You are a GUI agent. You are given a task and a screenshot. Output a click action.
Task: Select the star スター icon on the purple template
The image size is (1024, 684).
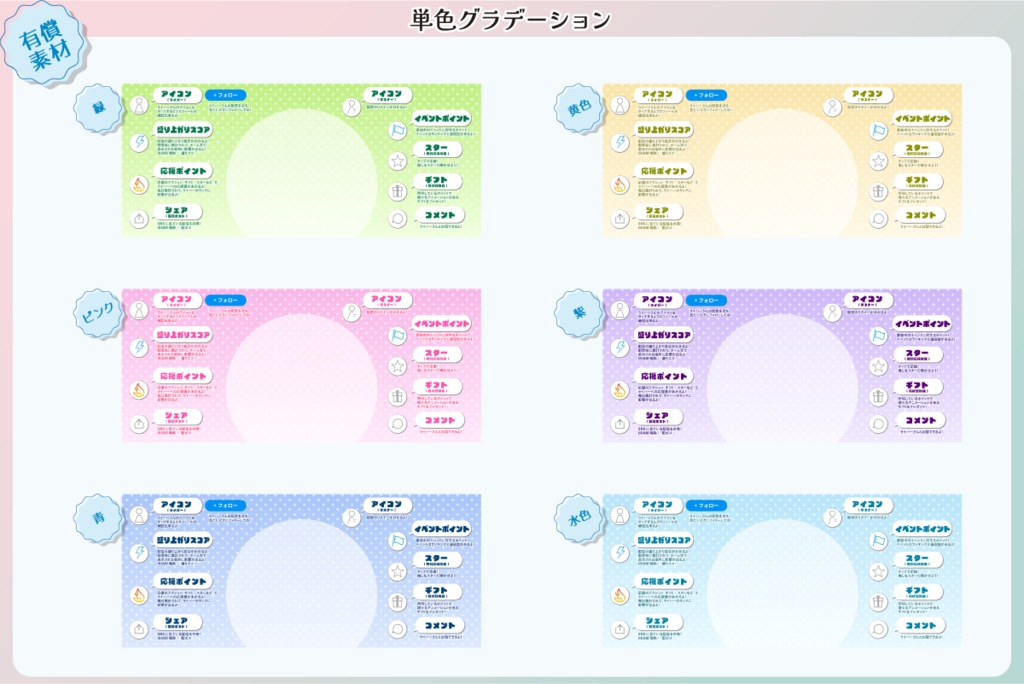pos(877,366)
